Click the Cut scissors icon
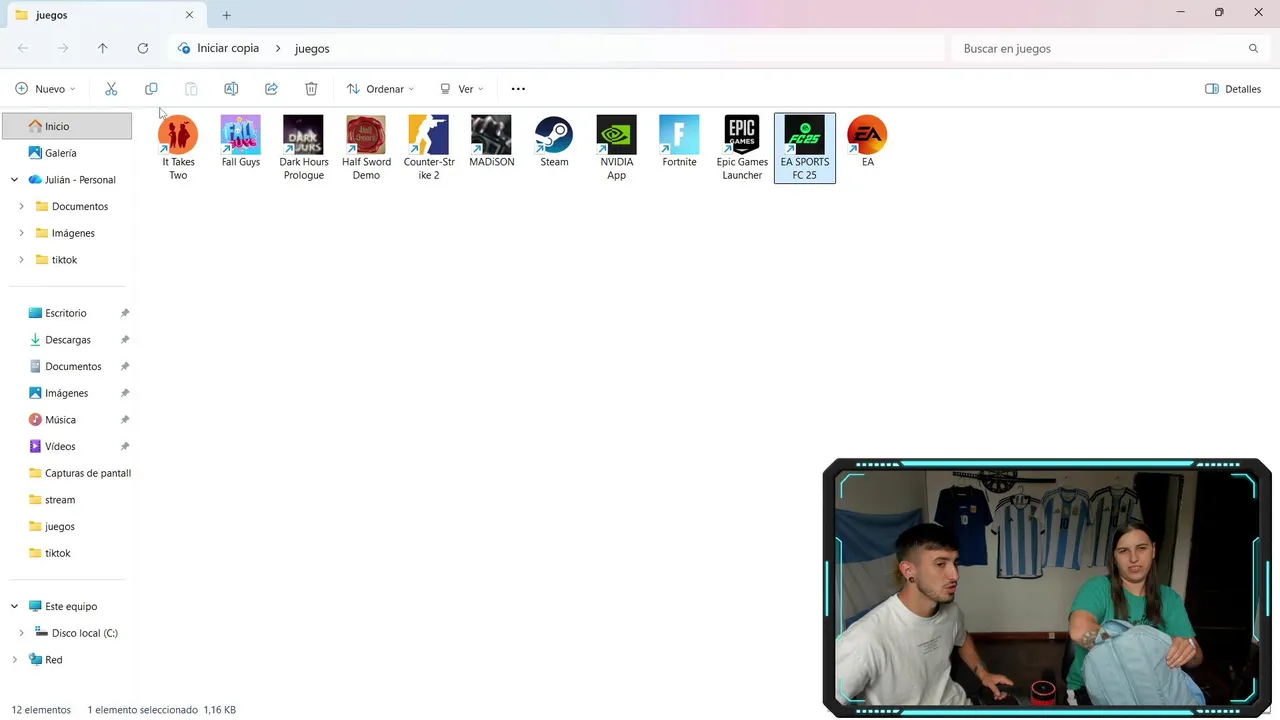 (111, 89)
